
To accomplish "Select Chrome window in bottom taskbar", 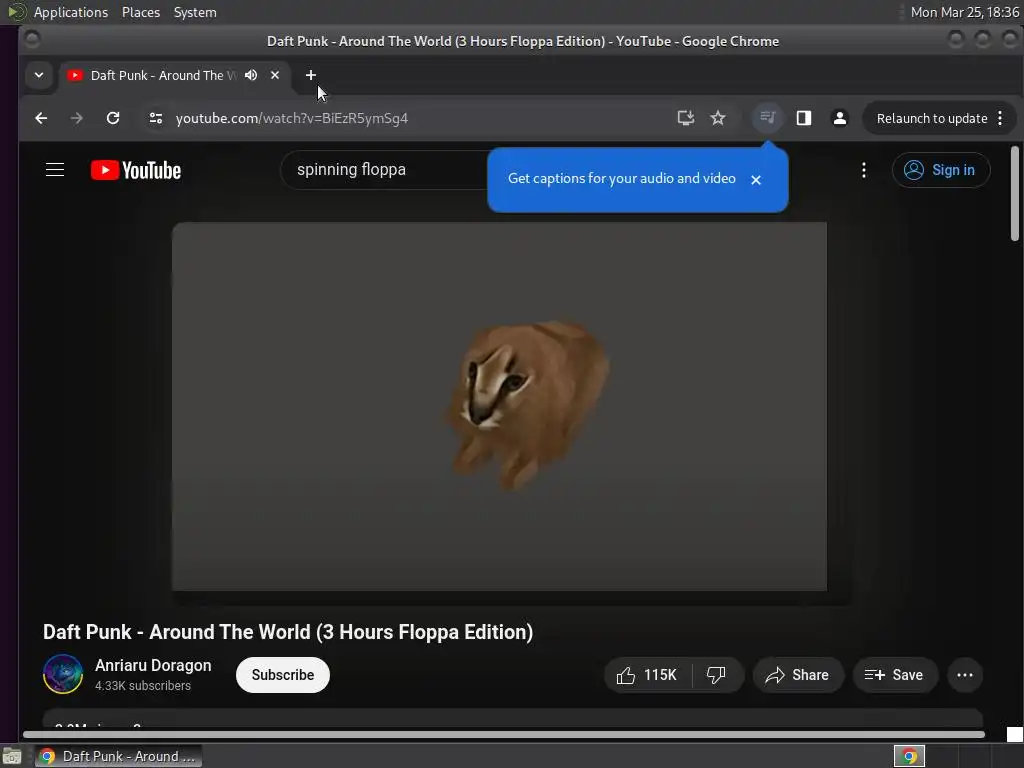I will click(118, 756).
